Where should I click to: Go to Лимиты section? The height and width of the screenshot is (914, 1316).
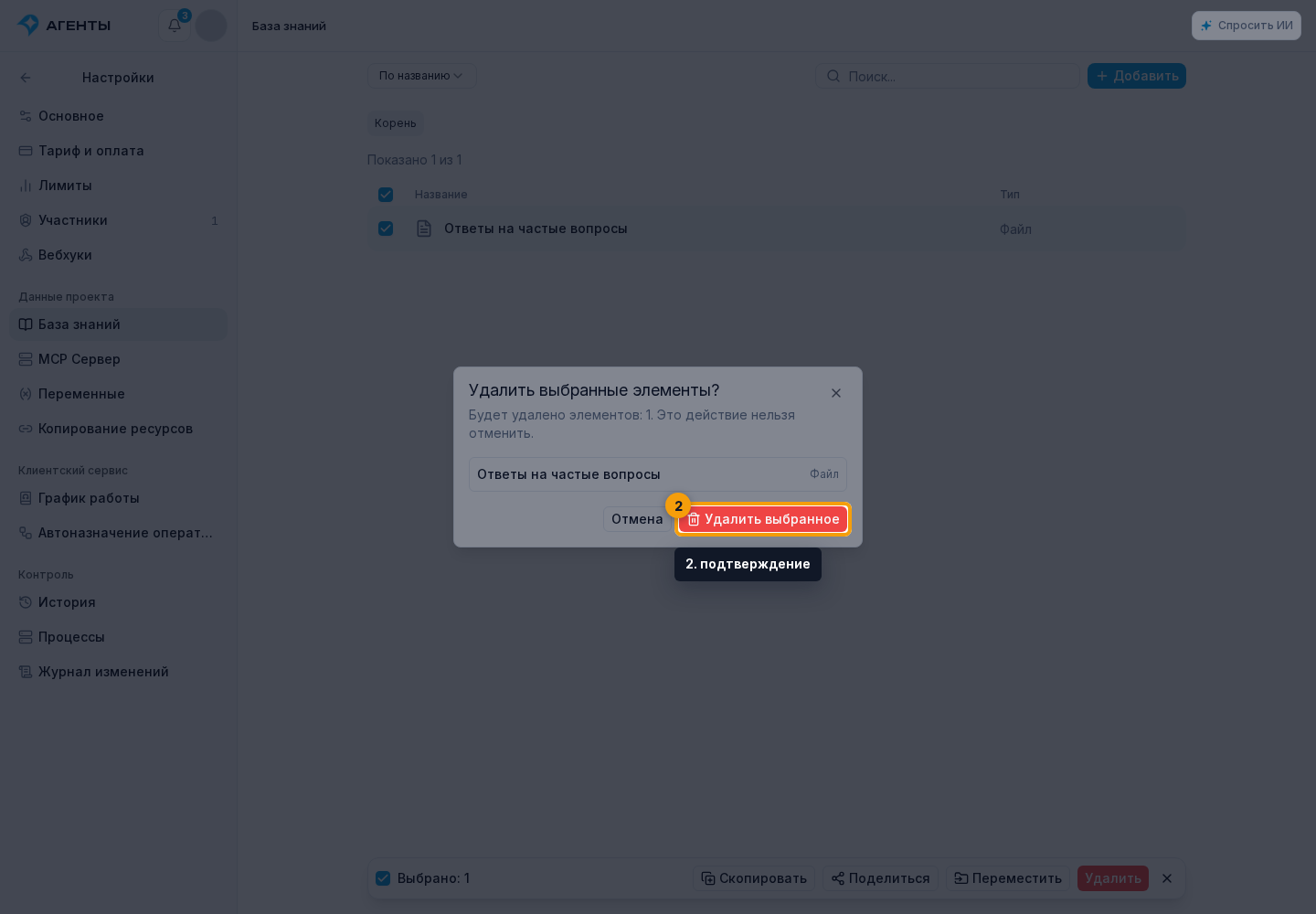click(x=119, y=186)
